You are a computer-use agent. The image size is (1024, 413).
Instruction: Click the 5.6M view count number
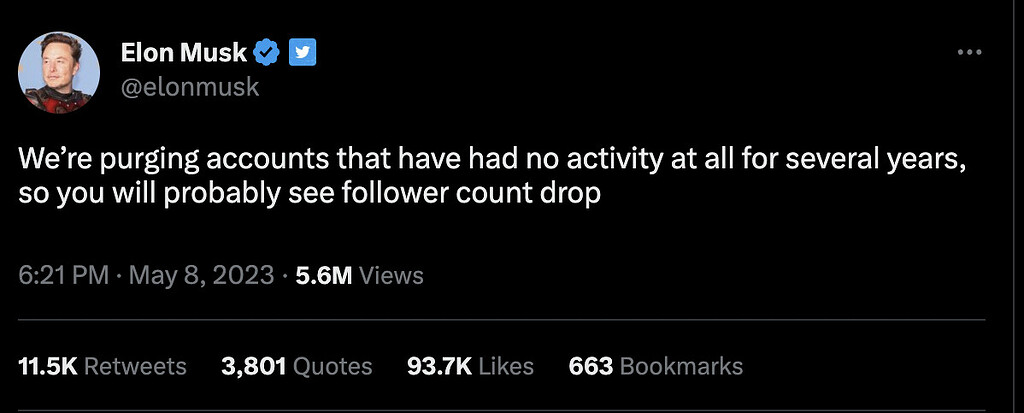[x=324, y=275]
